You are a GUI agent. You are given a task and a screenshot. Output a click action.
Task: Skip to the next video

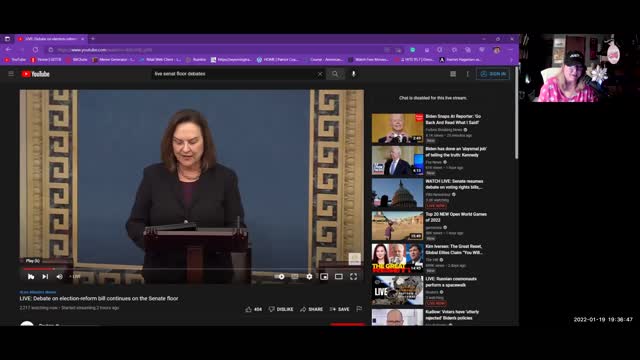tap(45, 277)
